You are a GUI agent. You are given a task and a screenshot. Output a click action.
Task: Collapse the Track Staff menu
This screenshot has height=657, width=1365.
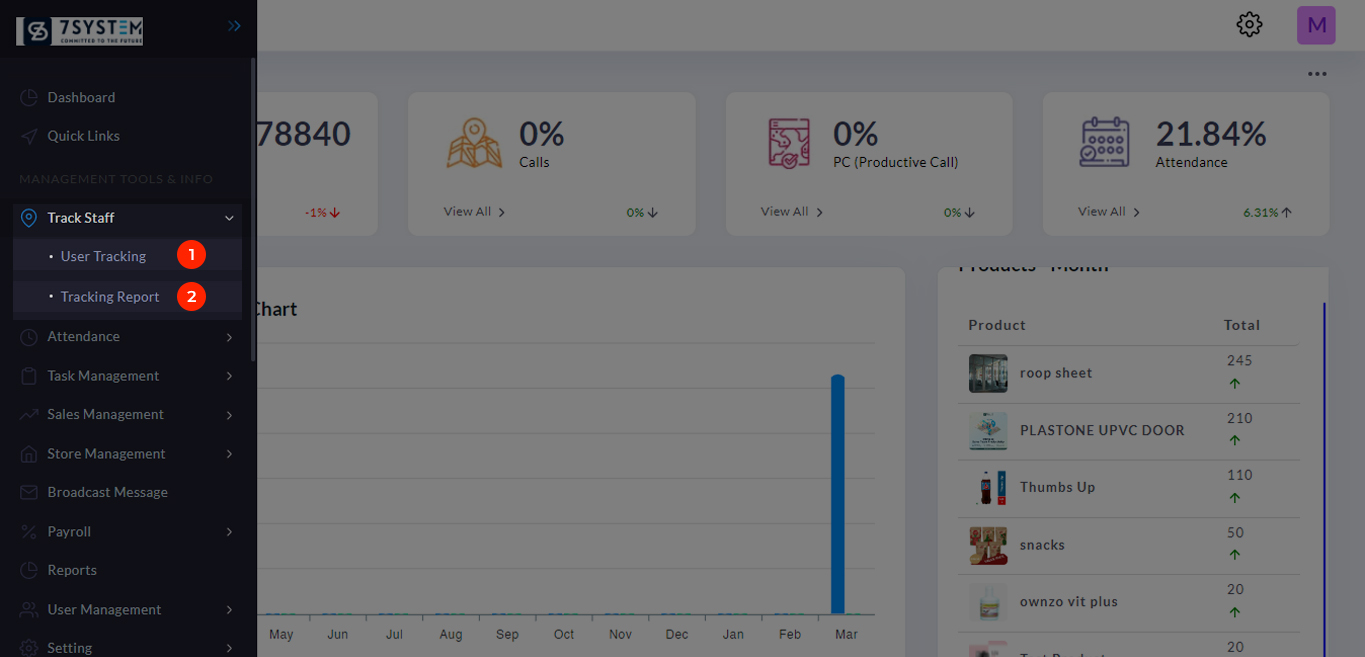(x=229, y=218)
